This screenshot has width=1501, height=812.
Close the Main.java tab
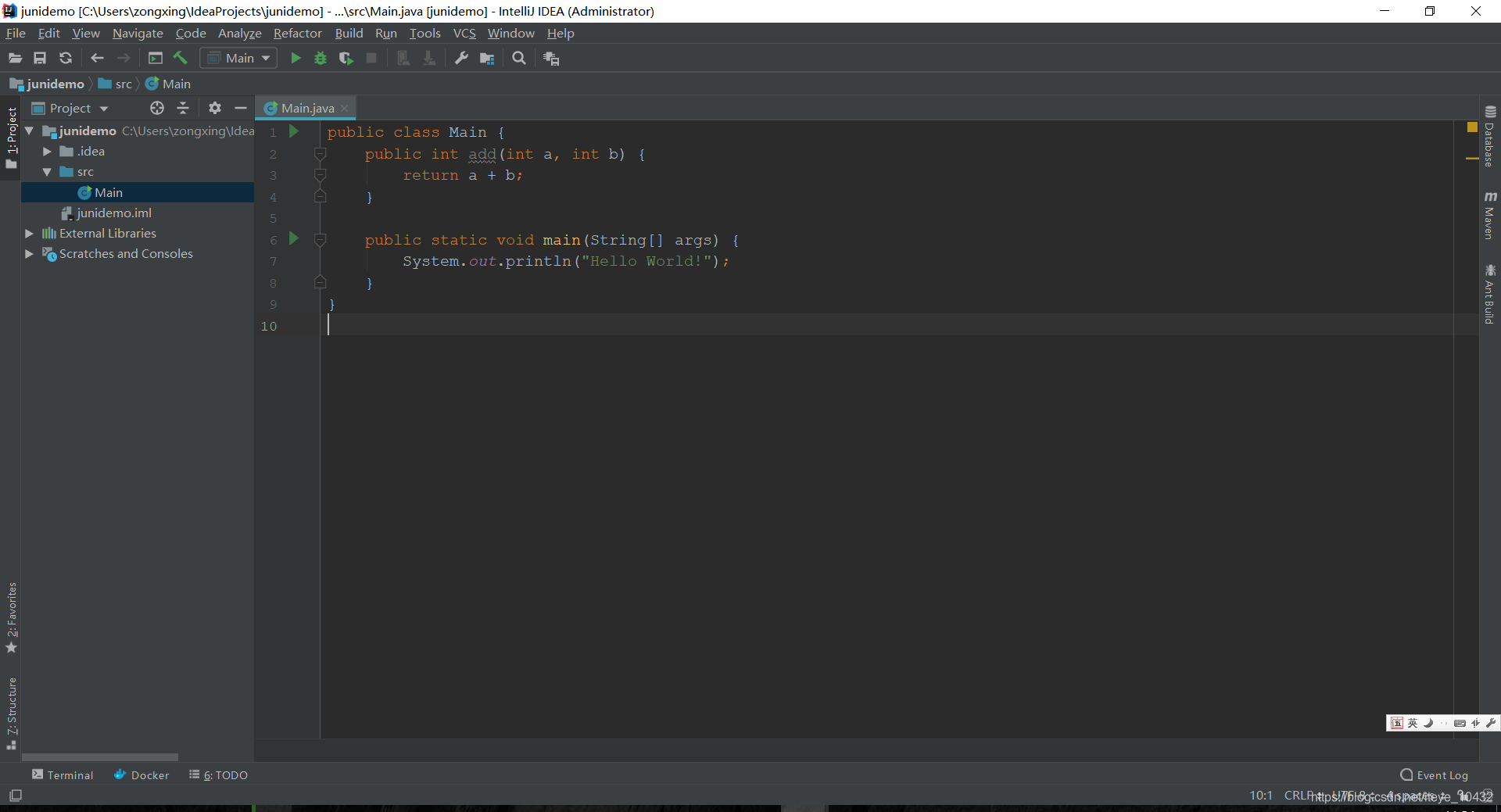point(344,109)
